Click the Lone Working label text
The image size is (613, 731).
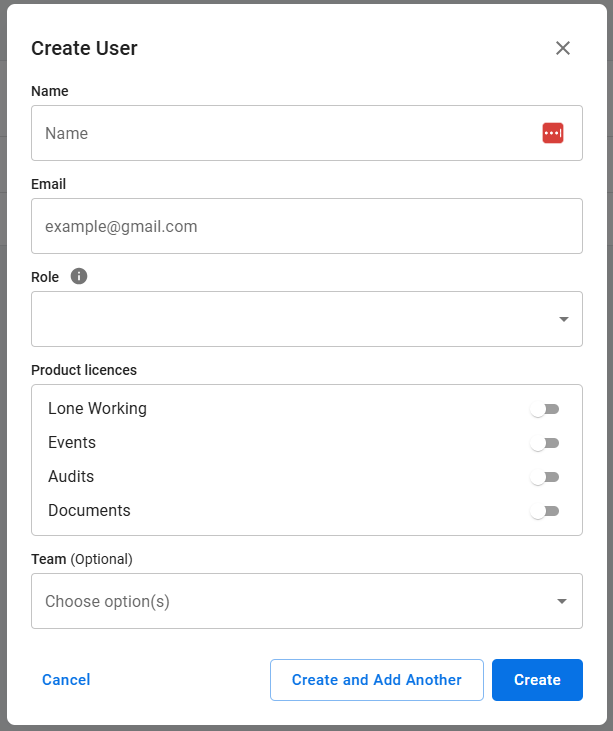97,409
